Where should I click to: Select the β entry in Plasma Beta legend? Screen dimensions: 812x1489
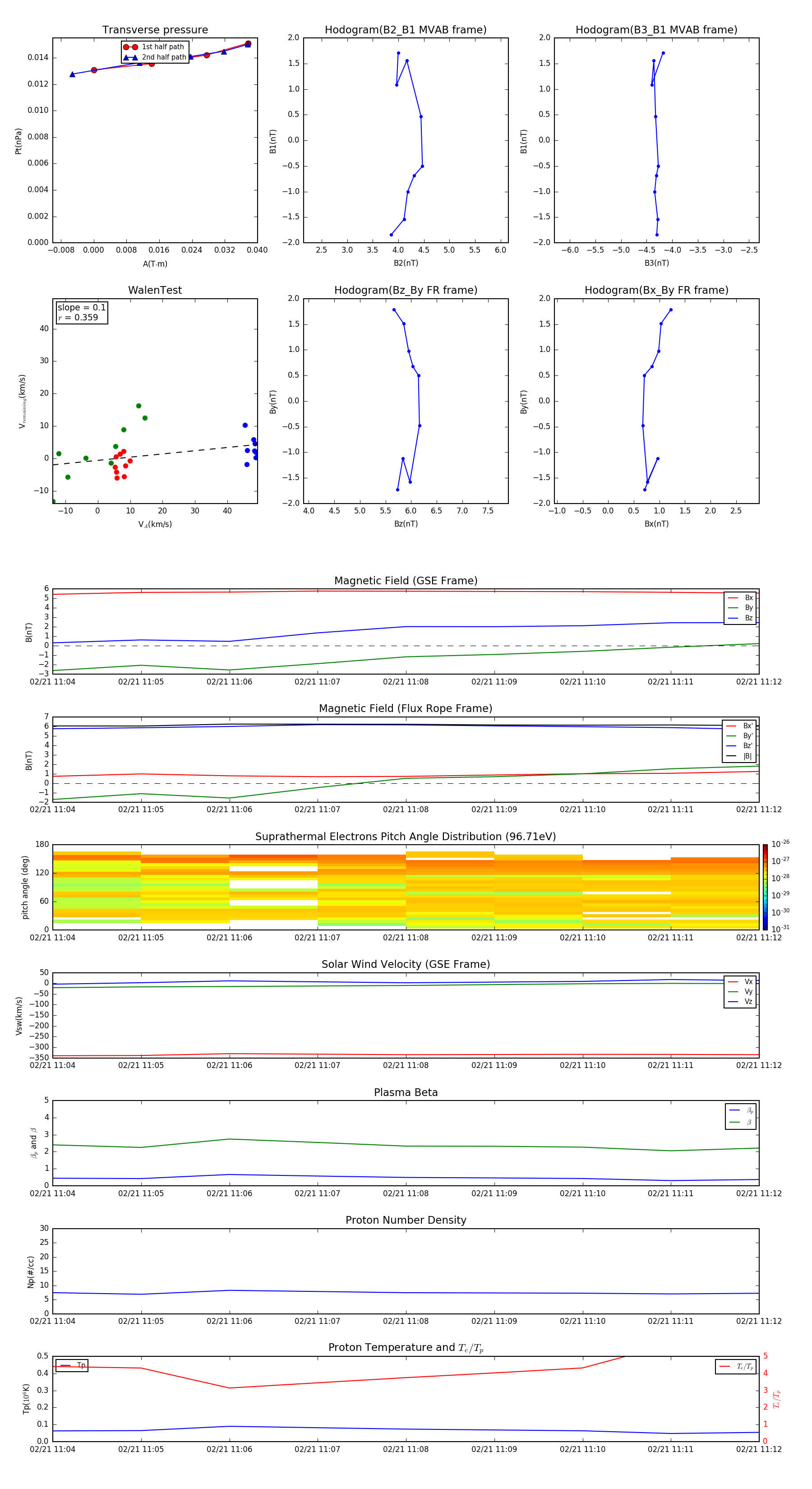[x=741, y=1123]
